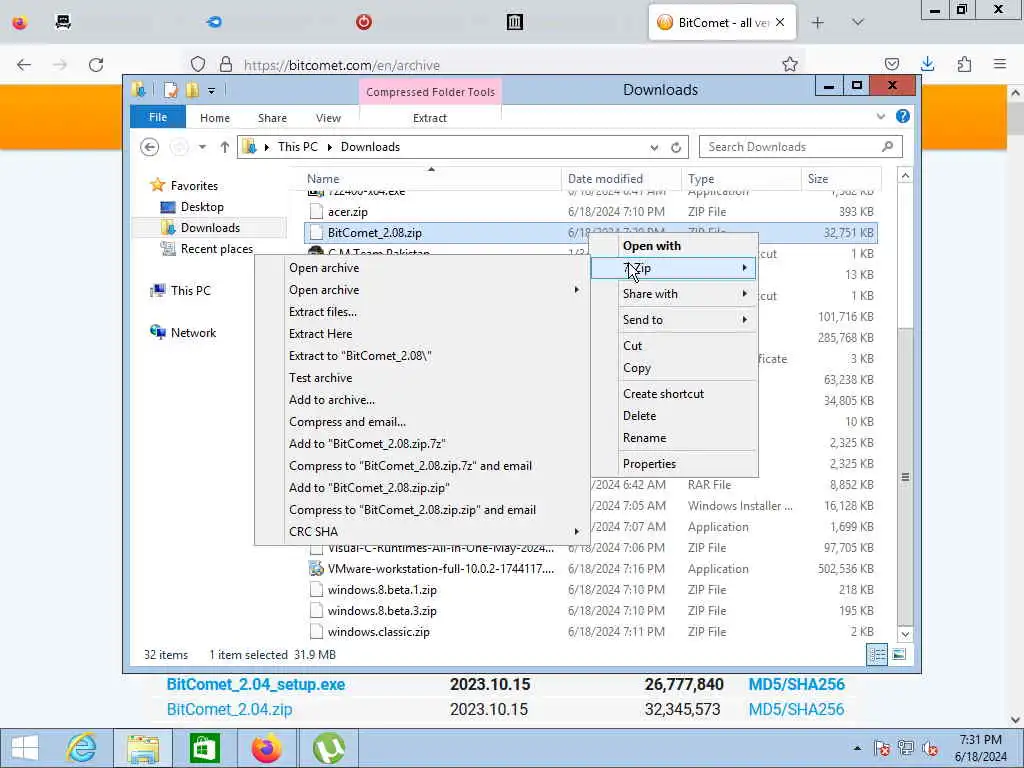Open the BitComet_2.04_setup.exe link
The height and width of the screenshot is (768, 1024).
tap(255, 684)
